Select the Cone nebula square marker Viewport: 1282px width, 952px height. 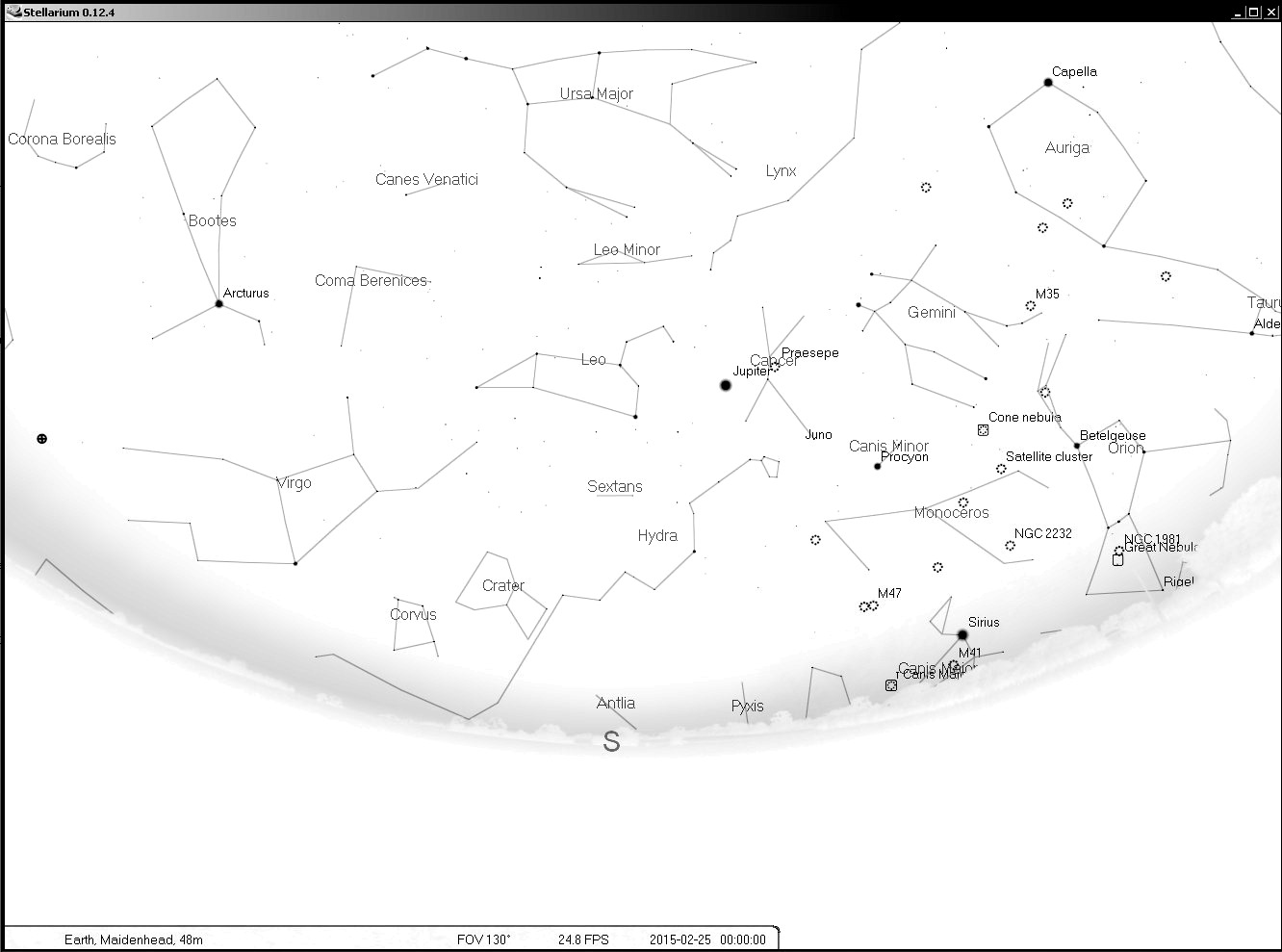pos(983,430)
